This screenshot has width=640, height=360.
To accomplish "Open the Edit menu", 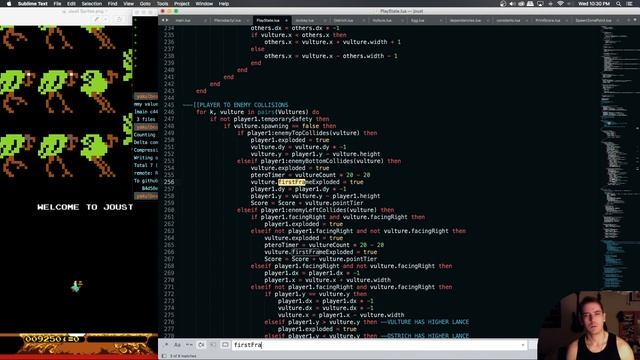I will [71, 4].
